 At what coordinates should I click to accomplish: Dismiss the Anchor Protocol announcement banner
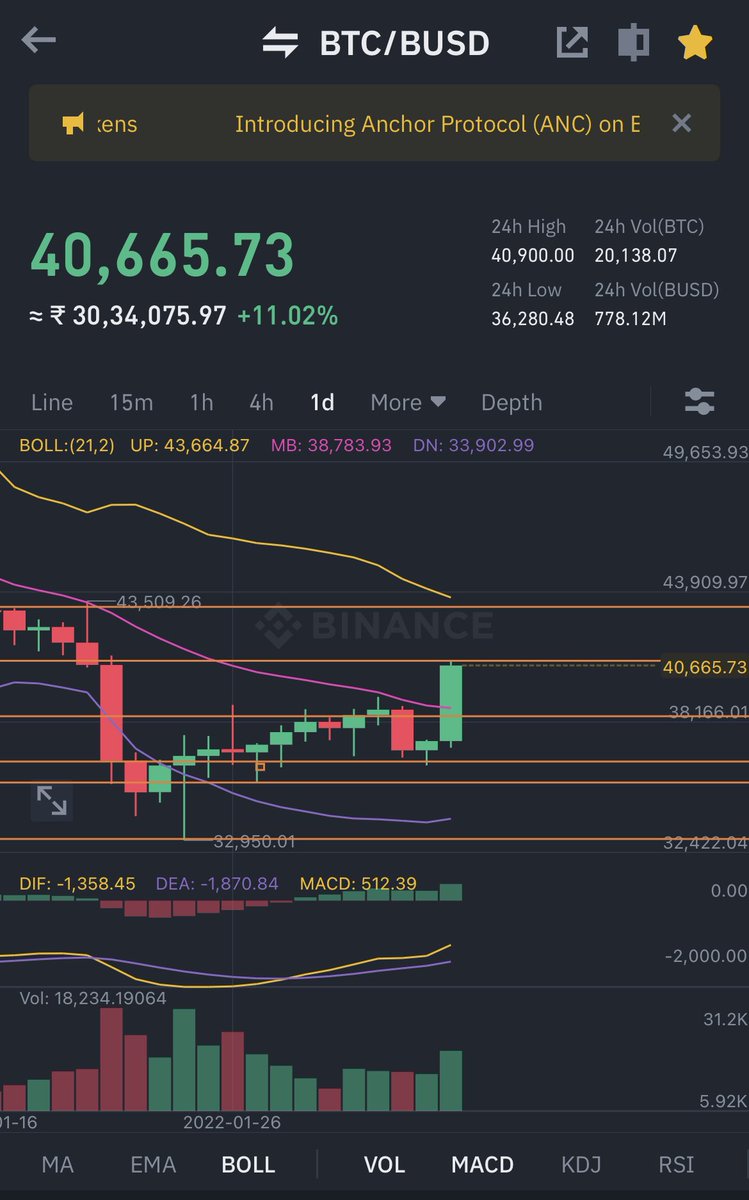681,123
